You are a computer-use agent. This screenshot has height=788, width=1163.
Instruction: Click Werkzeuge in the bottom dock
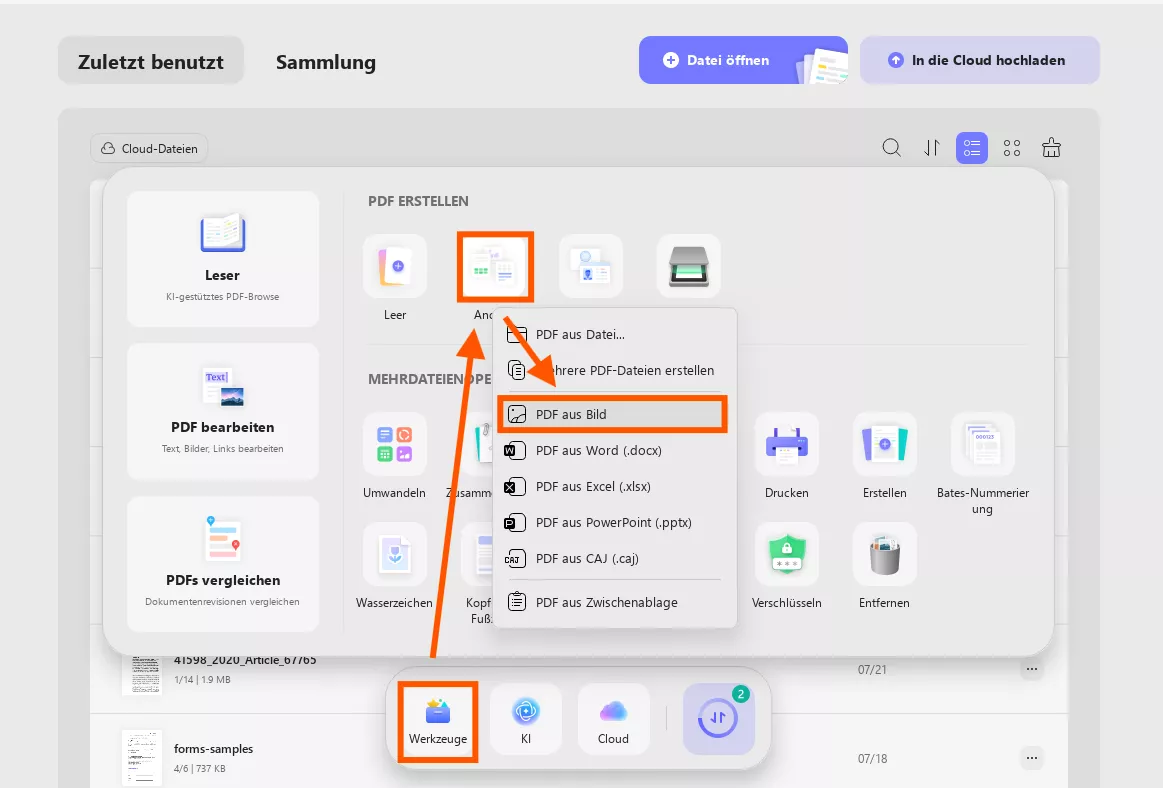[438, 721]
